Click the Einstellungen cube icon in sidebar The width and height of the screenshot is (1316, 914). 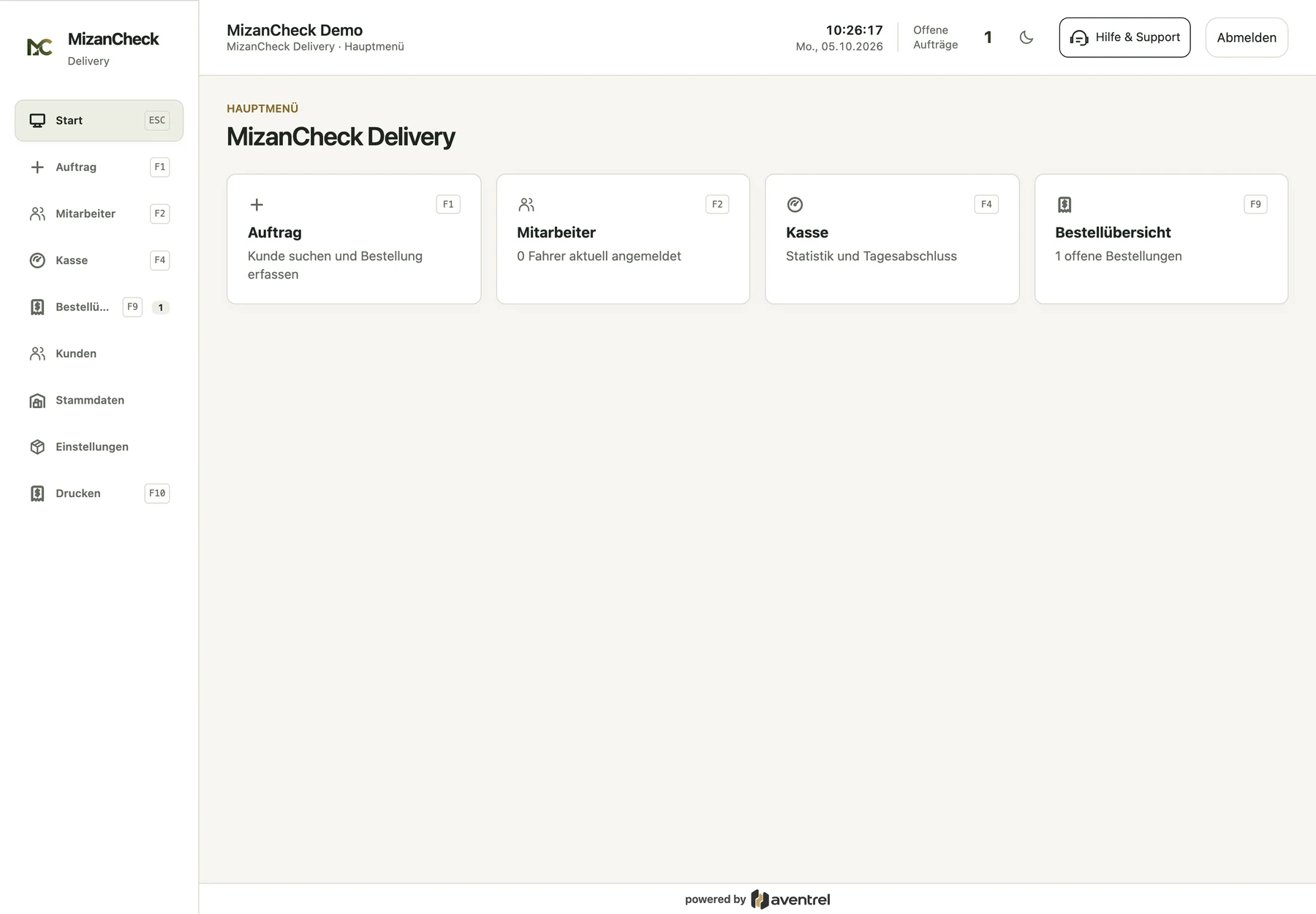coord(37,447)
